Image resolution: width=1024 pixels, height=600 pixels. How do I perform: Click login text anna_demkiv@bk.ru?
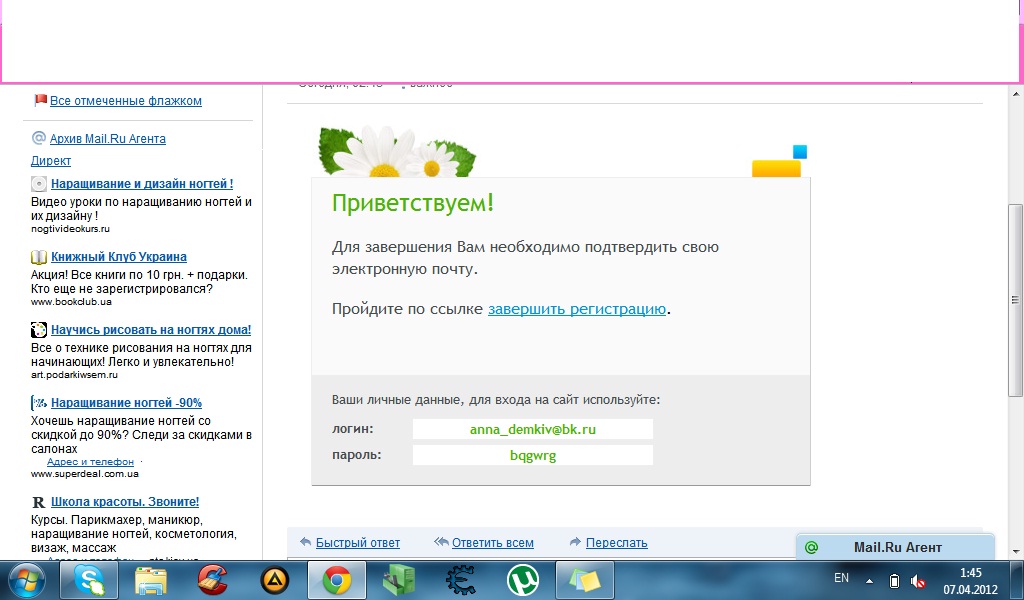tap(532, 429)
